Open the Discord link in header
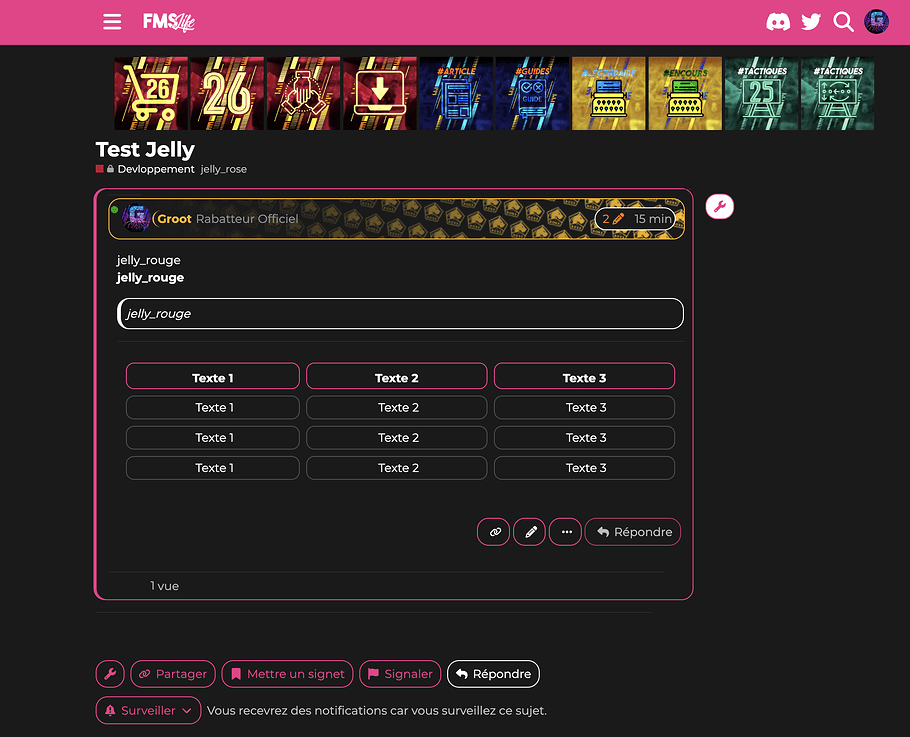 pos(778,22)
